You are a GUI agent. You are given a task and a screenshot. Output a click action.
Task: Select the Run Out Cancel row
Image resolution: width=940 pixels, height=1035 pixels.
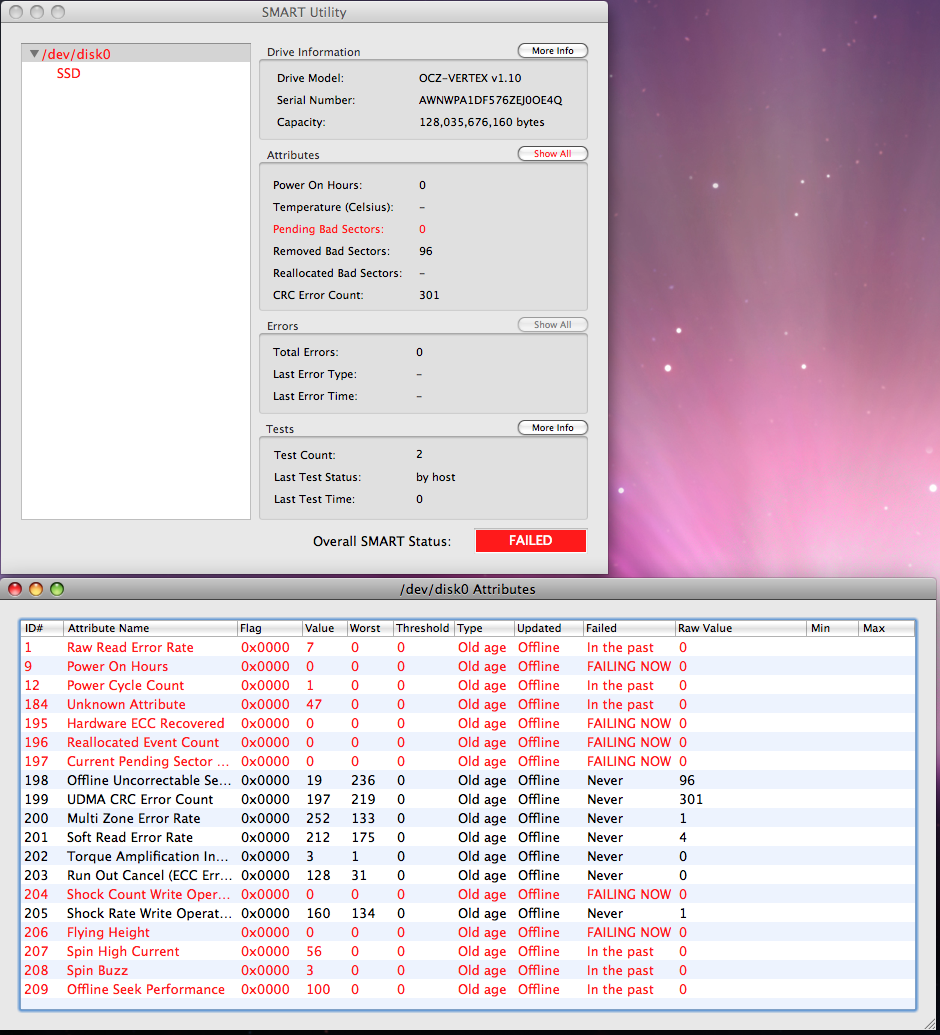coord(468,875)
